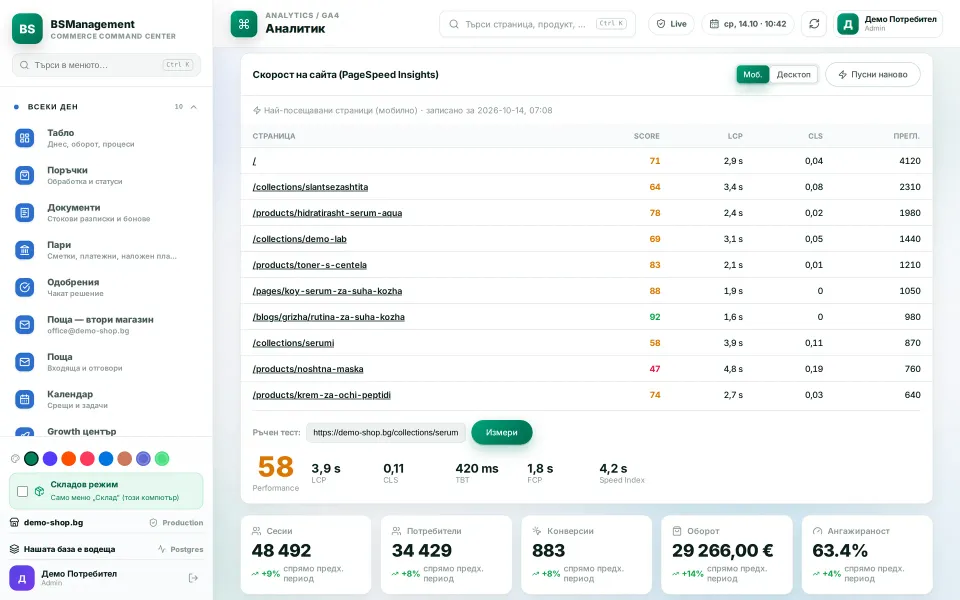Viewport: 960px width, 600px height.
Task: Open the /products/hidratirasht-serum-aqua link
Action: click(328, 213)
